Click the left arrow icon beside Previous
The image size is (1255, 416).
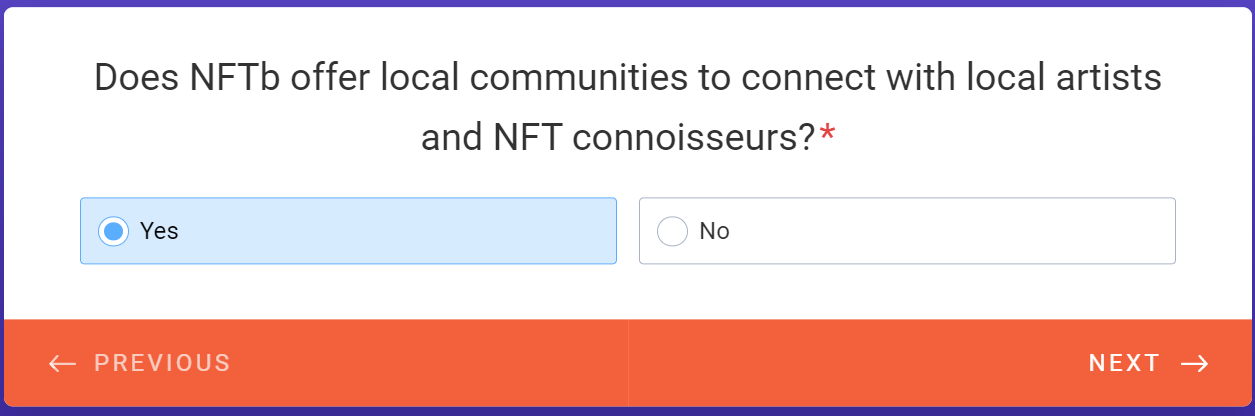coord(62,363)
